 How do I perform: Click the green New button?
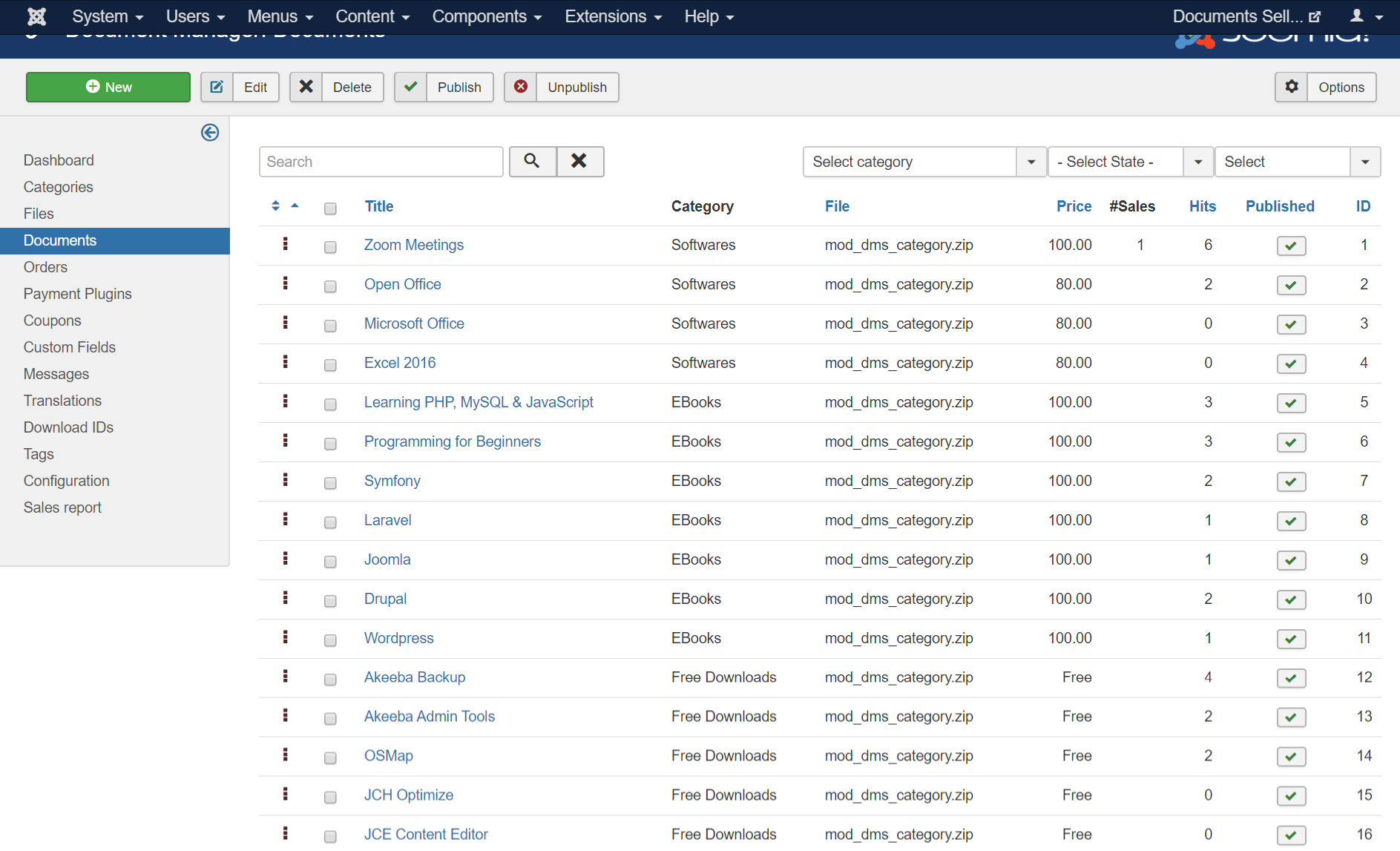(x=108, y=87)
